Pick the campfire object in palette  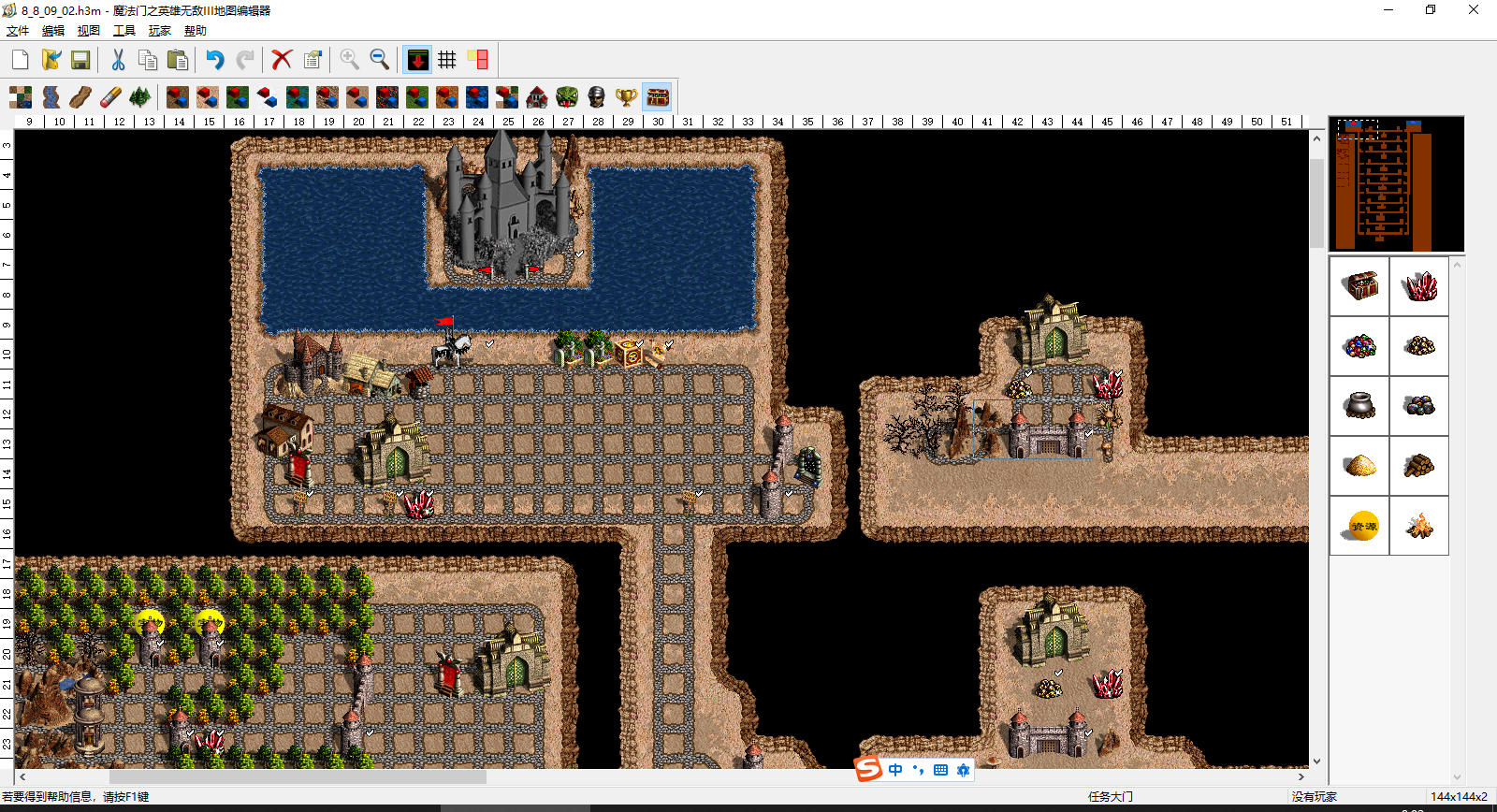coord(1419,526)
